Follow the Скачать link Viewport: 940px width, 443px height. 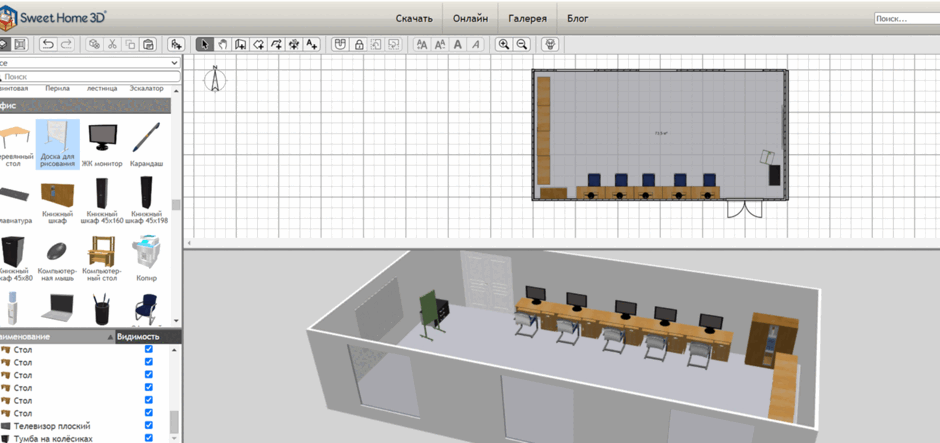414,19
